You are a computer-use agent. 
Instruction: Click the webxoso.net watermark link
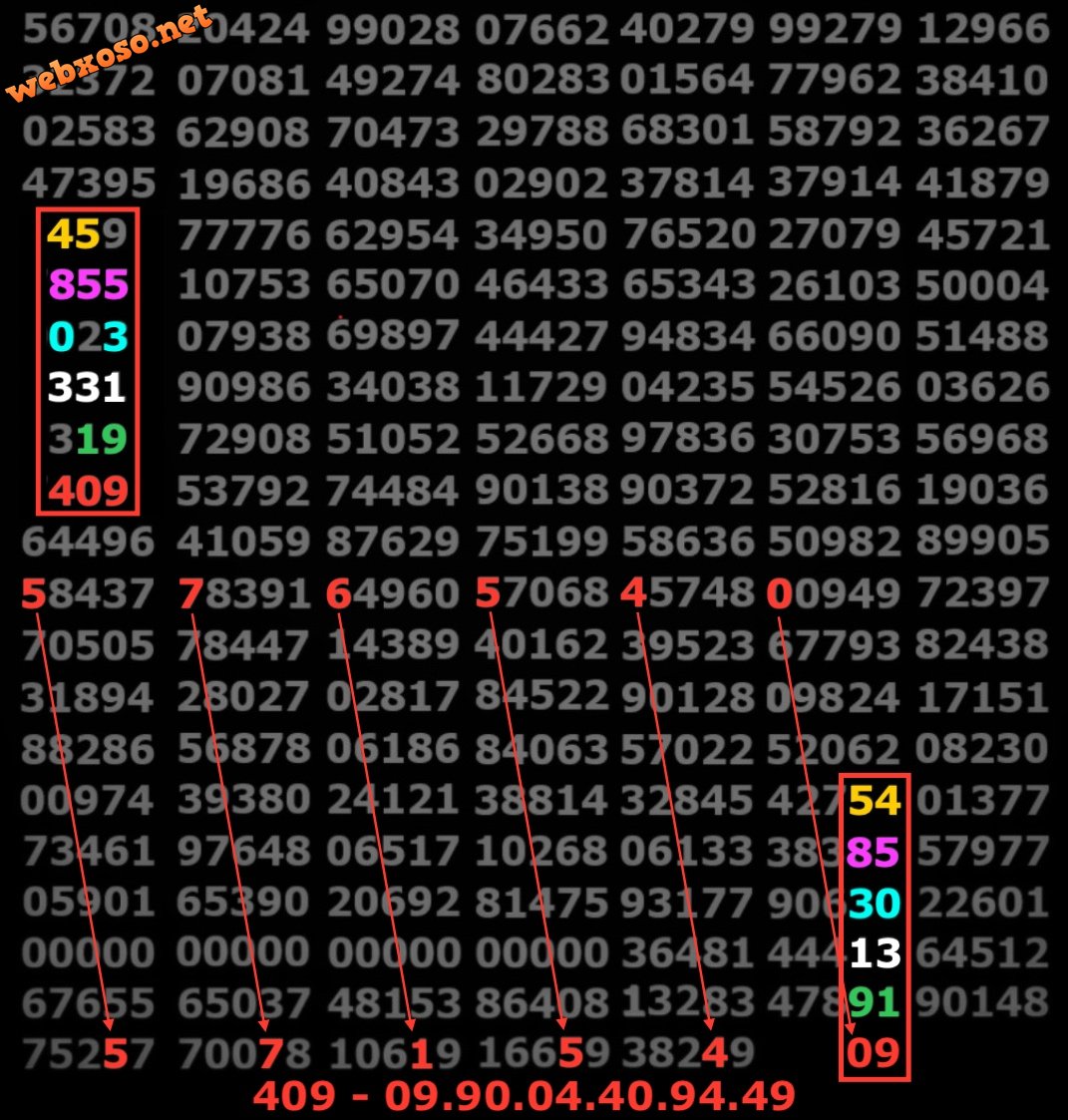tap(110, 53)
